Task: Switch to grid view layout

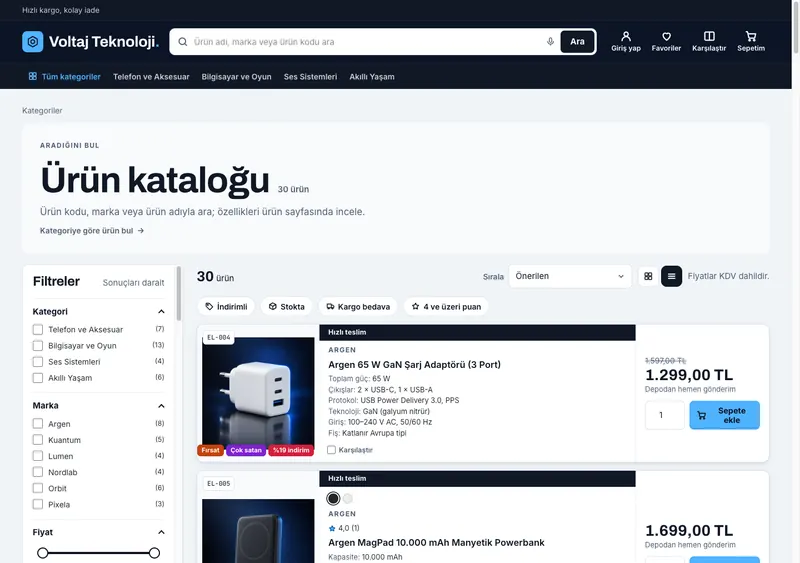Action: tap(648, 276)
